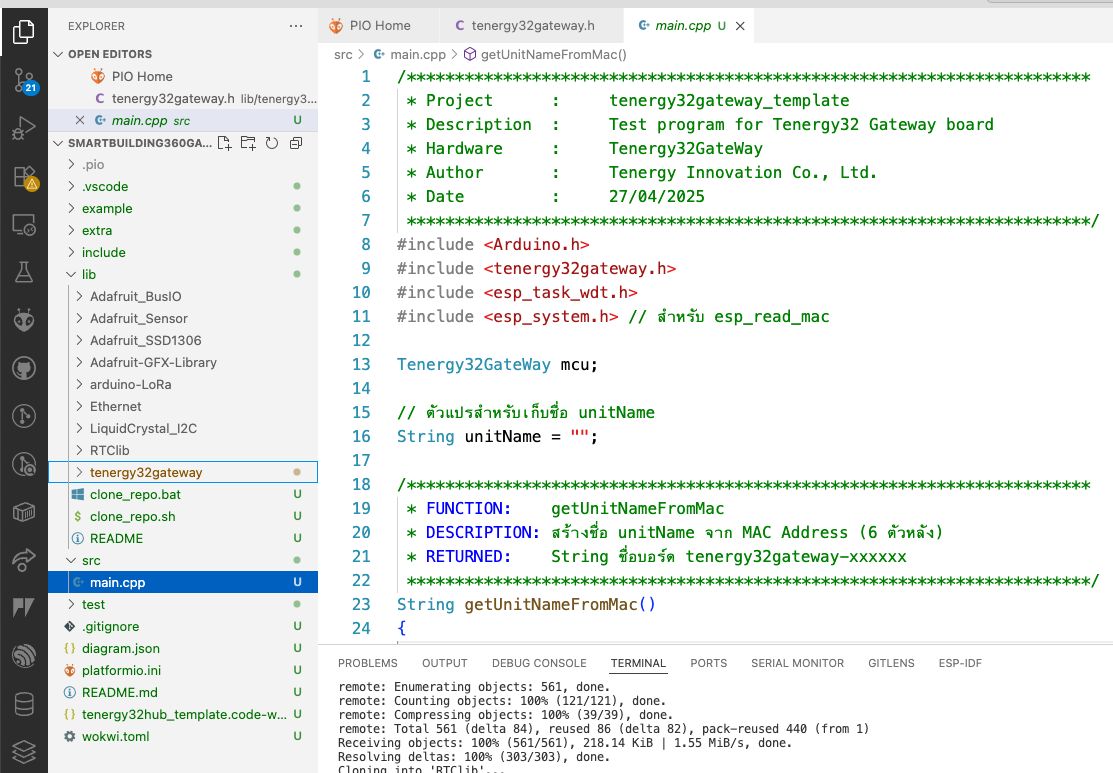Open Remote Explorer view
This screenshot has width=1113, height=773.
pyautogui.click(x=23, y=224)
